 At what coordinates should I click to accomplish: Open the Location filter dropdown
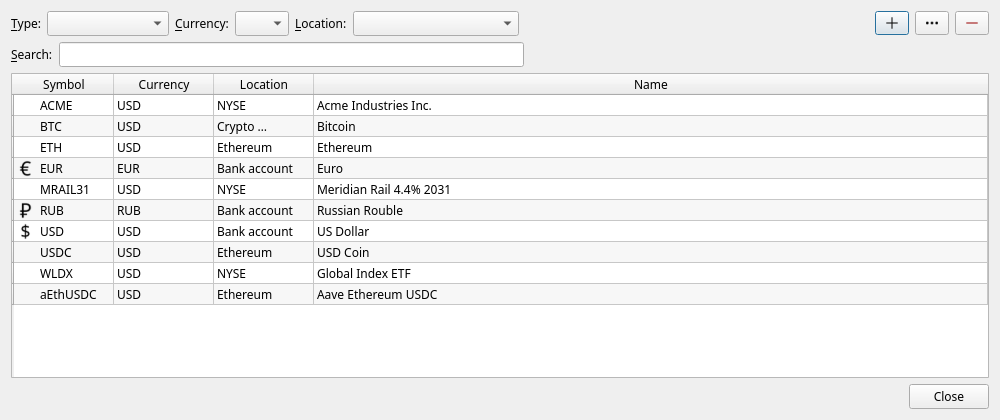click(x=436, y=24)
